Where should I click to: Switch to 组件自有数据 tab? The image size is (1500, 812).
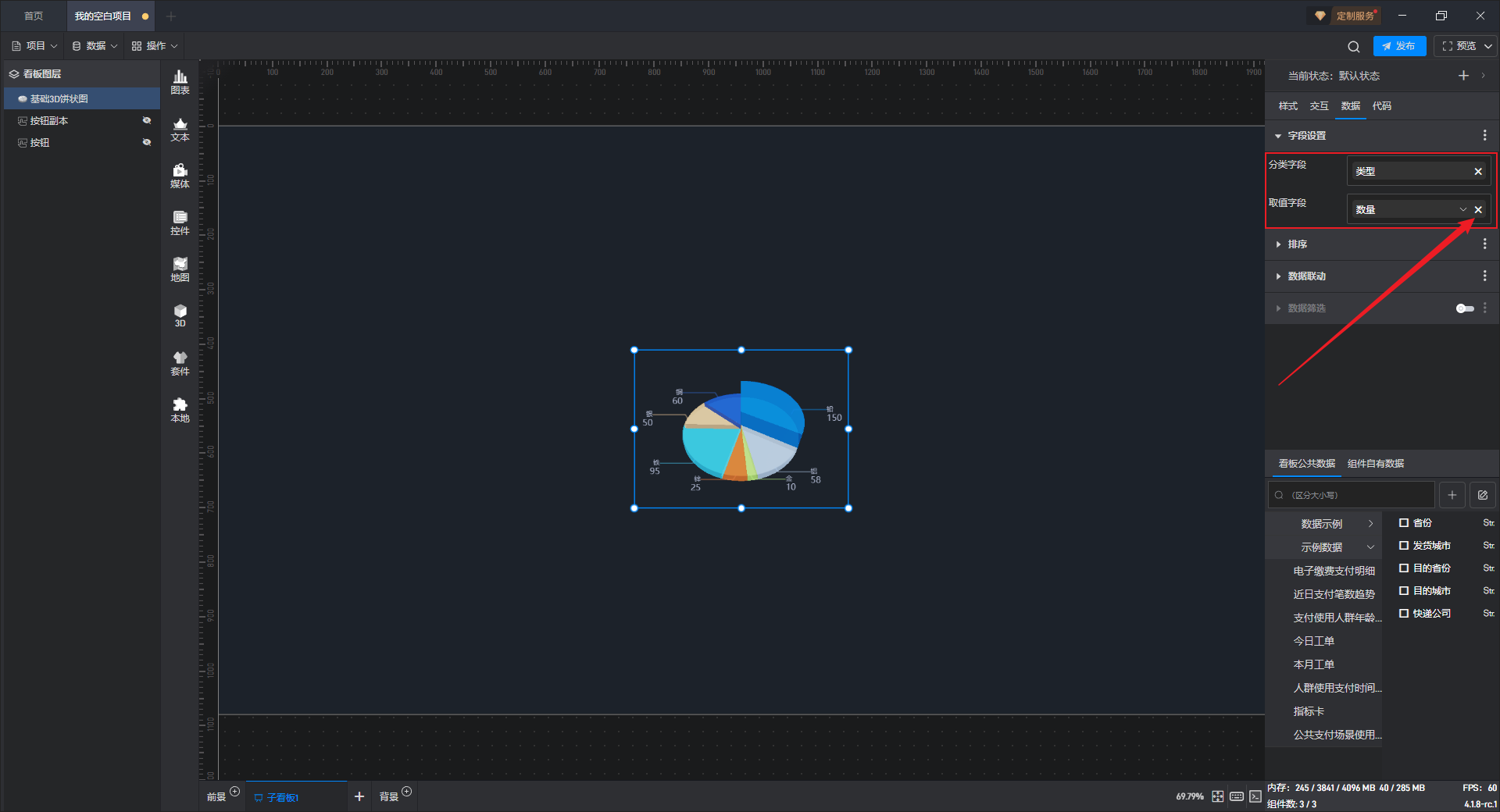pyautogui.click(x=1375, y=464)
